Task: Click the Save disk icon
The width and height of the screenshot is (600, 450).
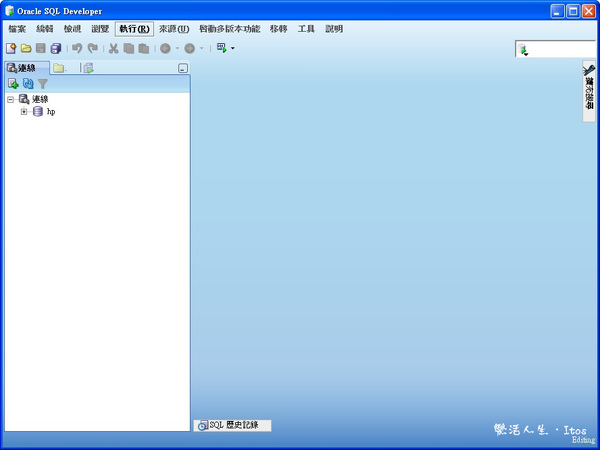Action: [x=41, y=48]
